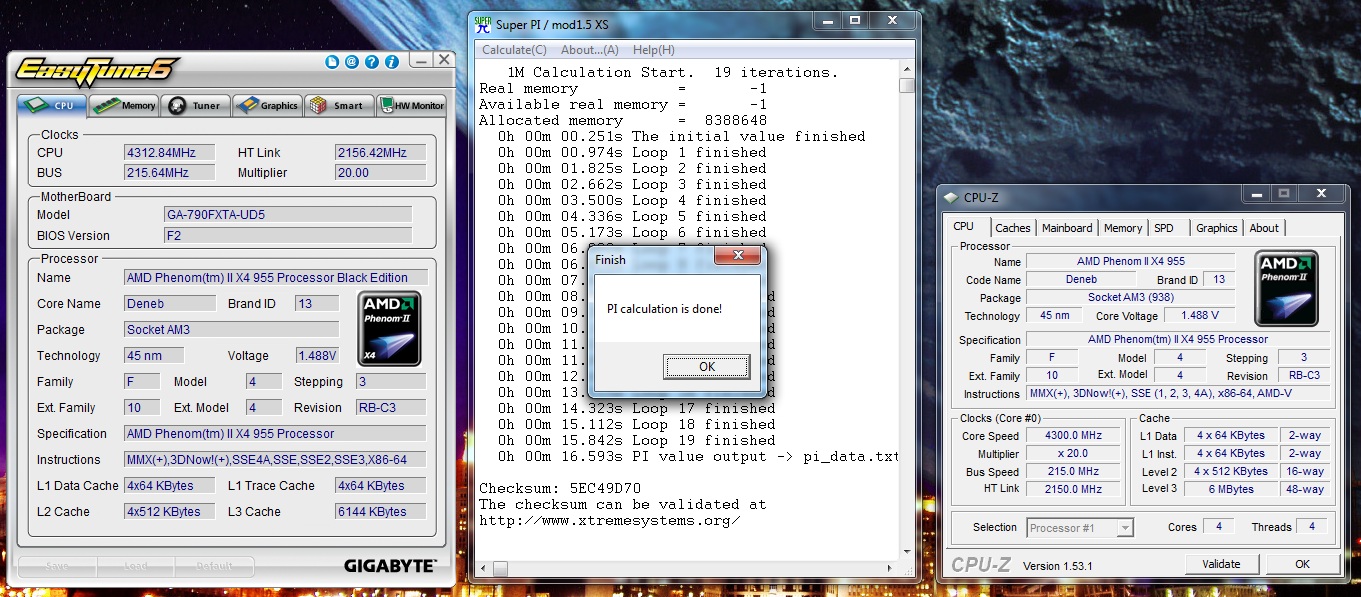This screenshot has height=597, width=1361.
Task: Click the BUS value 215.64MHz field
Action: pos(170,173)
